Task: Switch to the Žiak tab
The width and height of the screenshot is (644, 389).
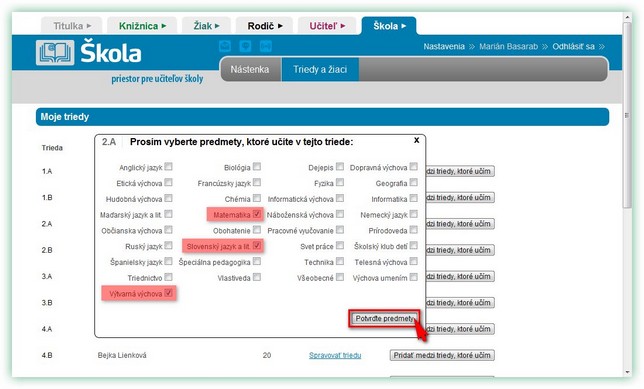Action: (x=206, y=26)
